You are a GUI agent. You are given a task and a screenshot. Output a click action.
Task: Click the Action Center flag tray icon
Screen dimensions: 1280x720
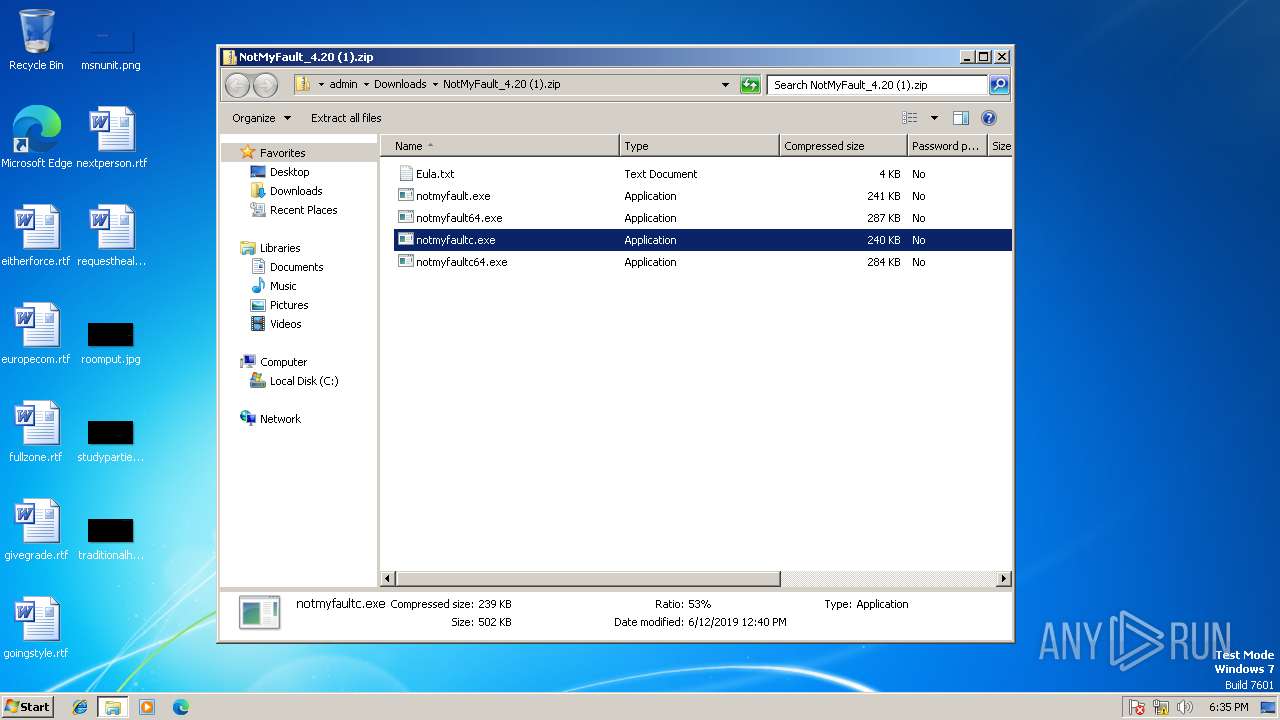[1137, 707]
